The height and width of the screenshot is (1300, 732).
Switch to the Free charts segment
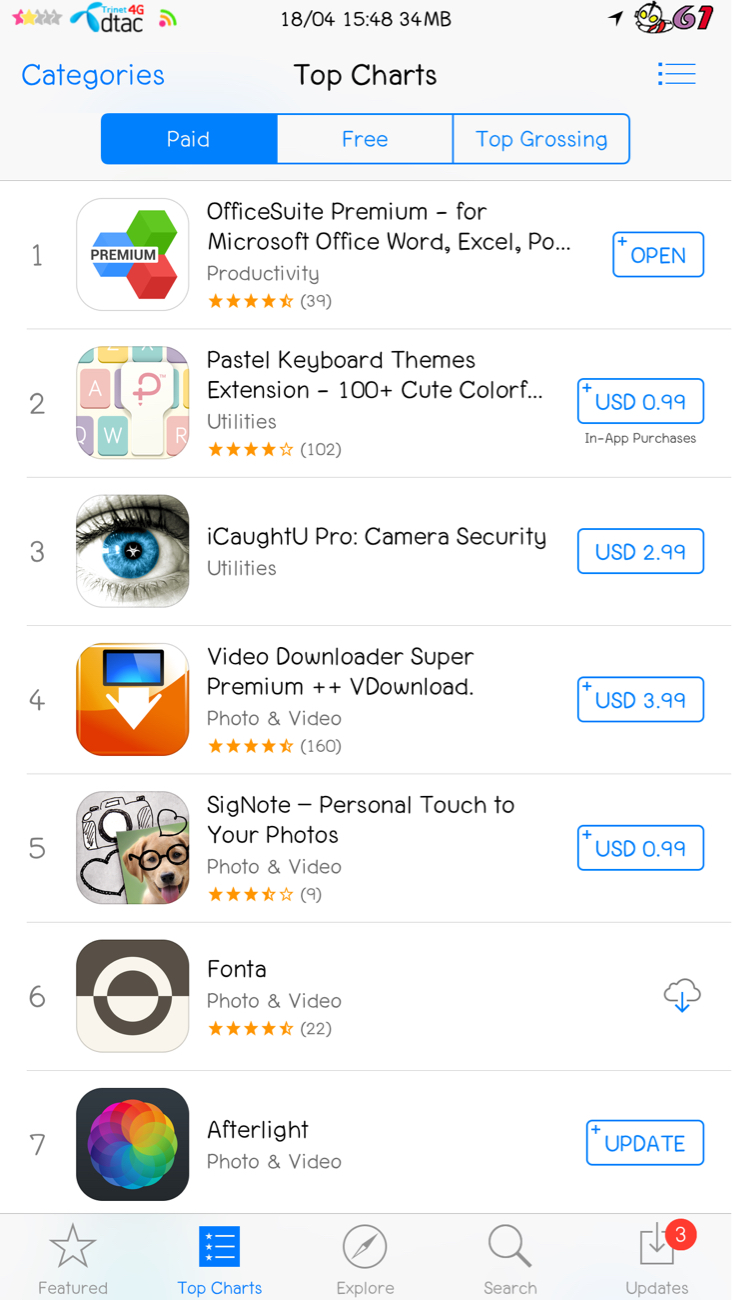365,139
